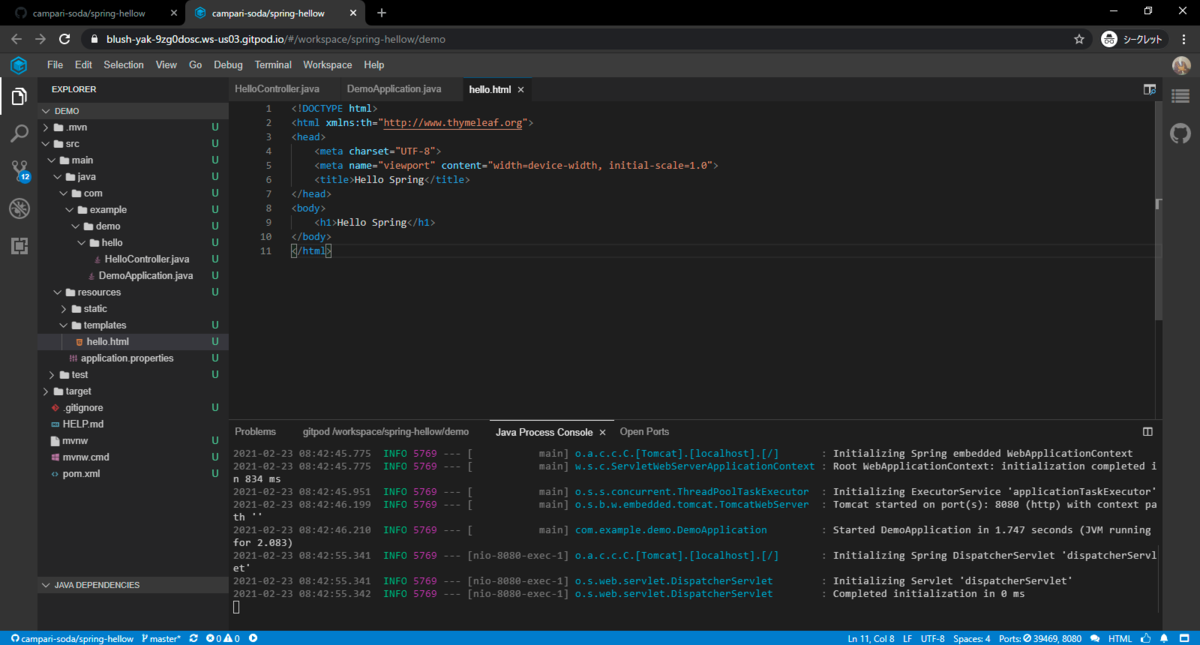Click the editor vertical scrollbar
The height and width of the screenshot is (645, 1200).
click(x=1159, y=210)
